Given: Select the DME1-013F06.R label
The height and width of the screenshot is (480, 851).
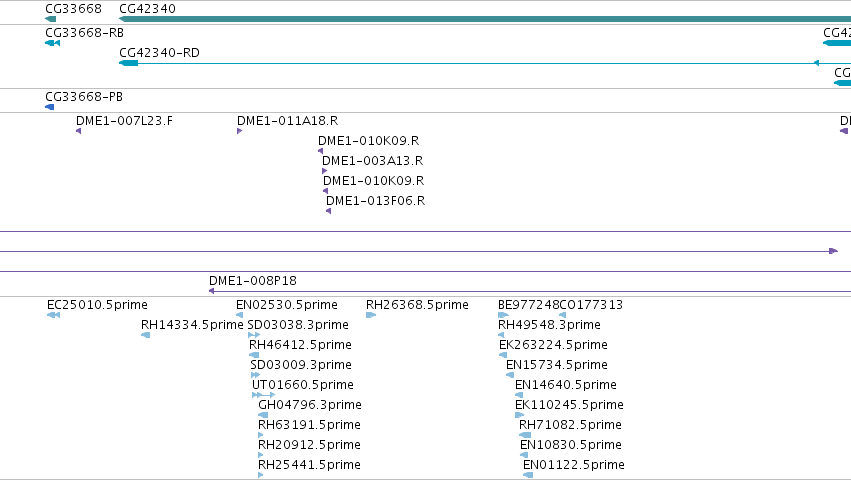Looking at the screenshot, I should pyautogui.click(x=376, y=201).
